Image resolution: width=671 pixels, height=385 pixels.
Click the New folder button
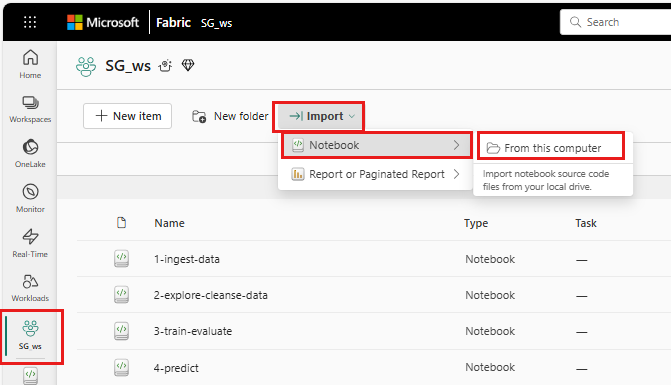click(230, 116)
